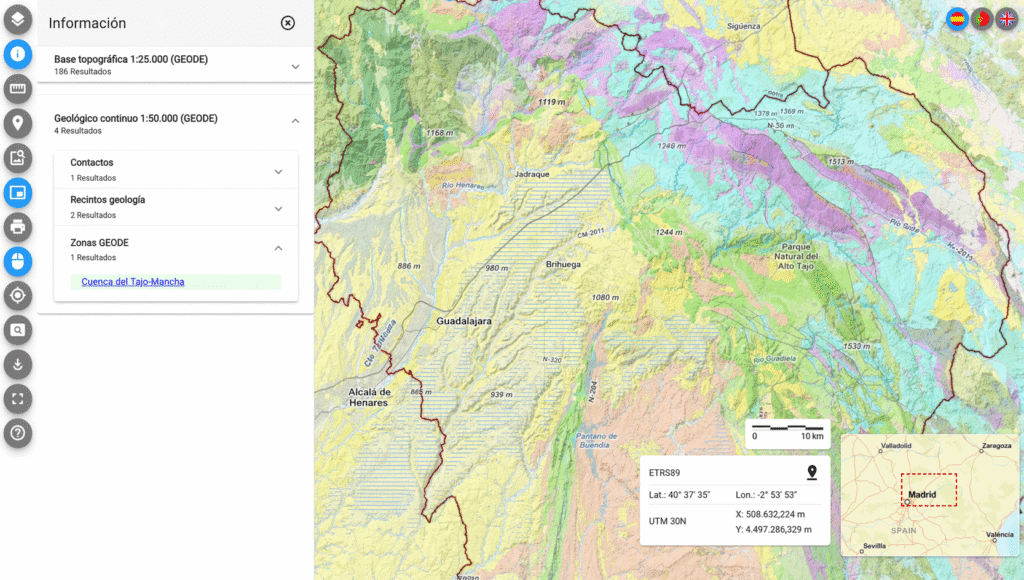Select the search magnifier tool

click(x=18, y=330)
